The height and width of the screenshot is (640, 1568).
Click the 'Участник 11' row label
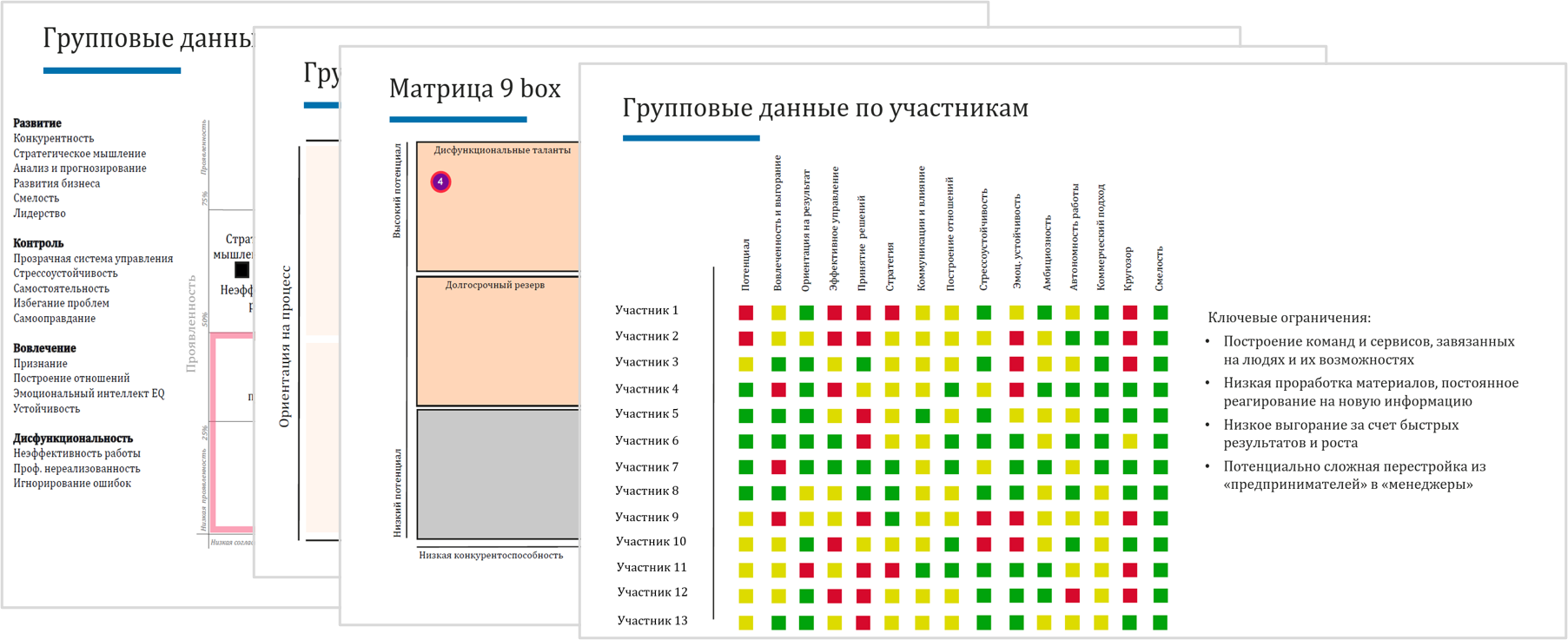click(651, 568)
